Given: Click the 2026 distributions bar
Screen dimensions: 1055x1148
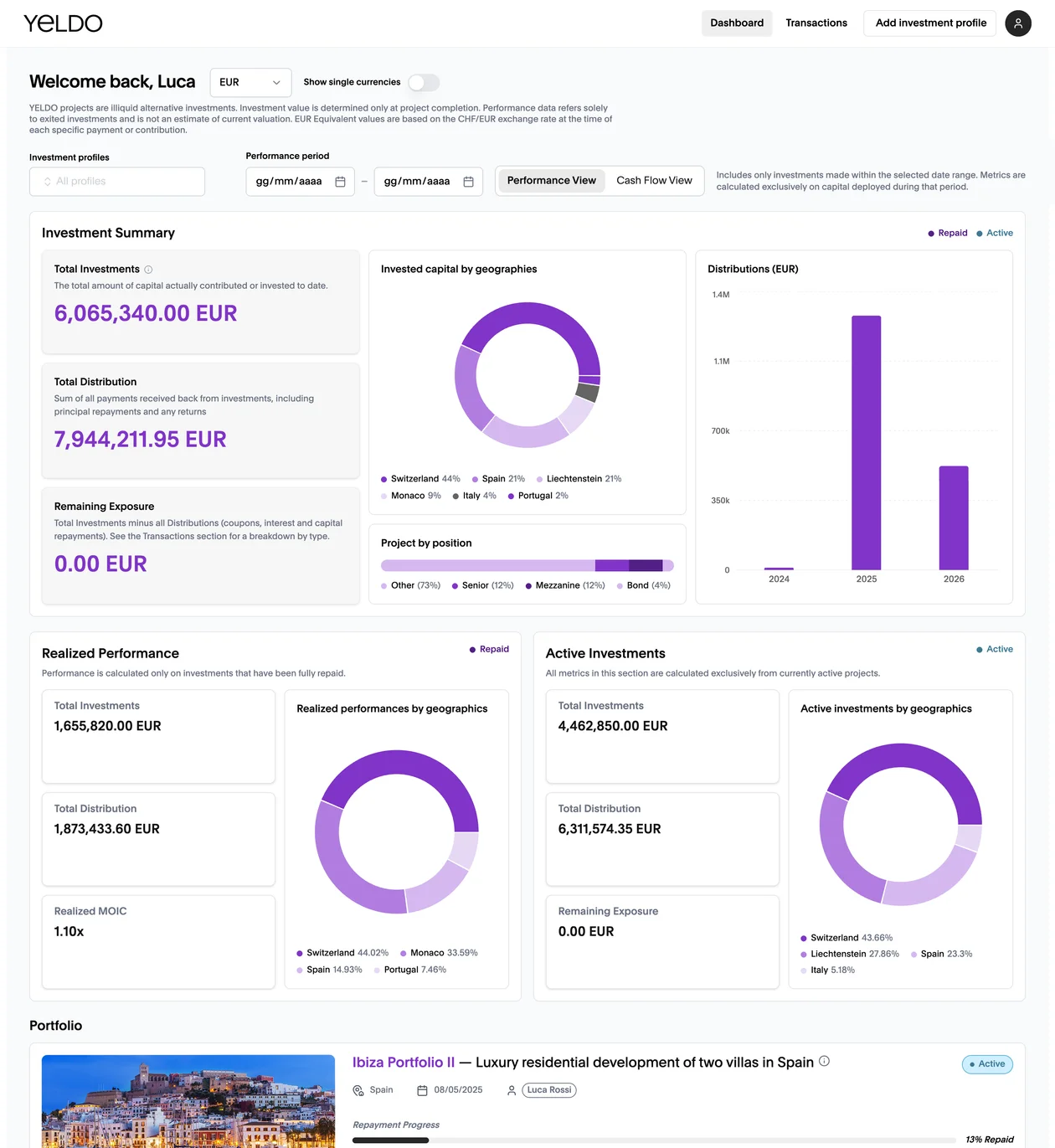Looking at the screenshot, I should [x=954, y=518].
